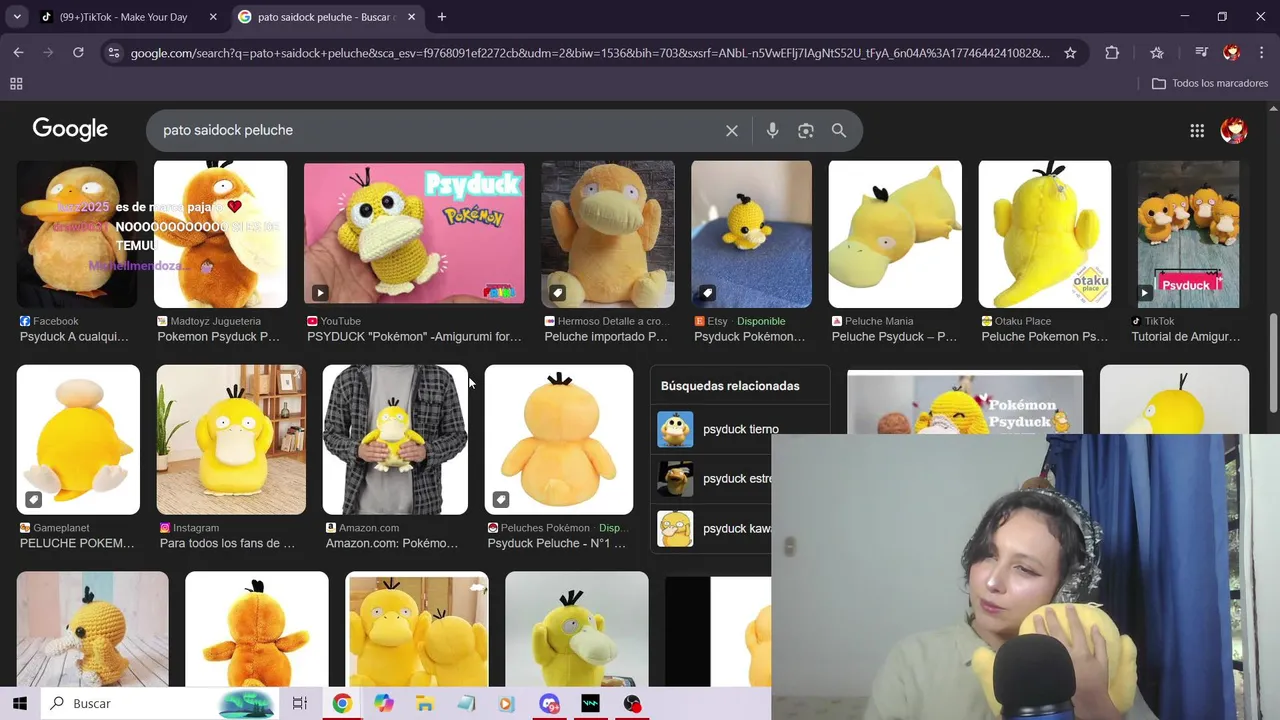Image resolution: width=1280 pixels, height=720 pixels.
Task: Open the Google account avatar
Action: tap(1234, 130)
